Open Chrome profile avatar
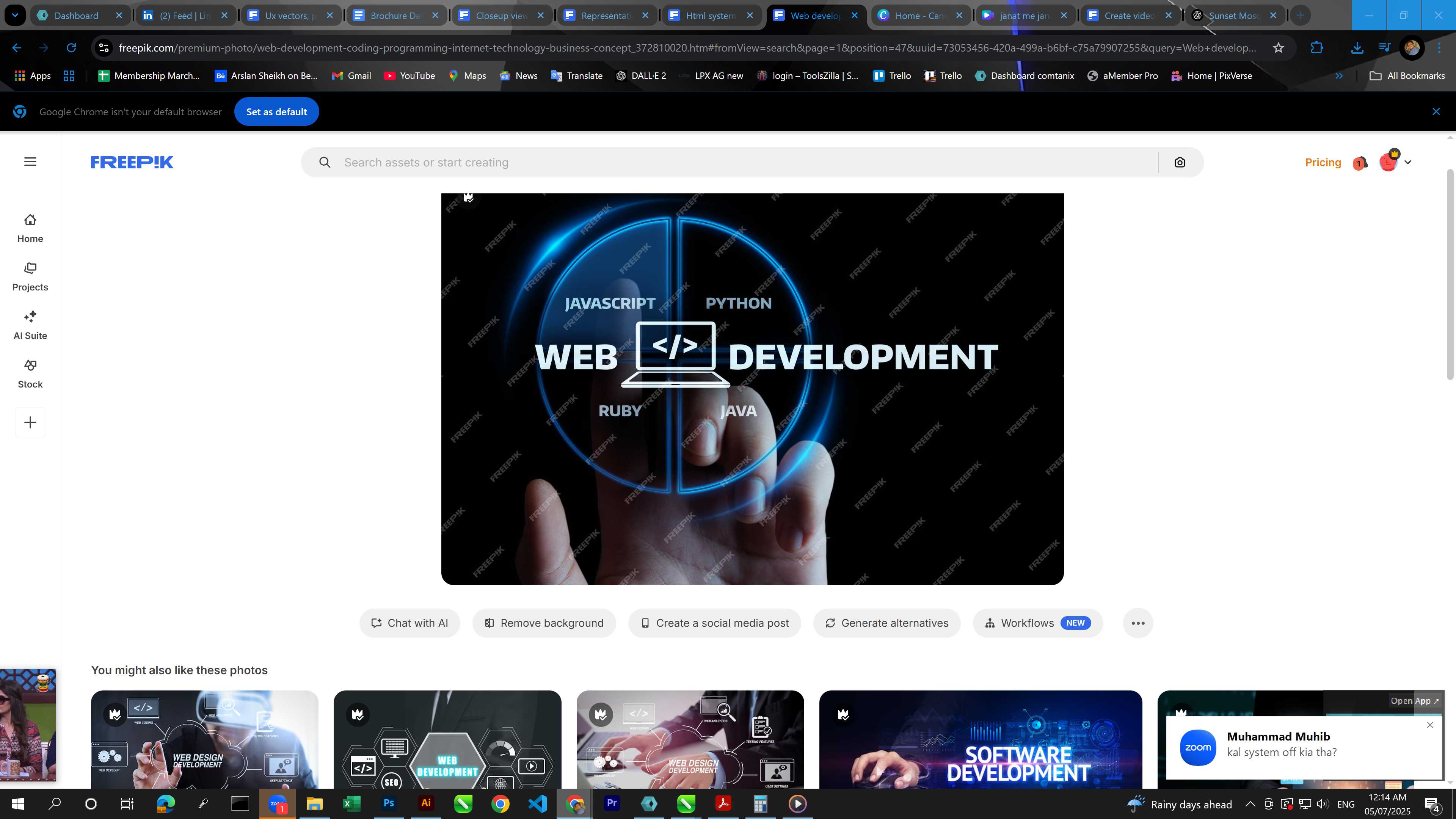The height and width of the screenshot is (819, 1456). [x=1411, y=48]
